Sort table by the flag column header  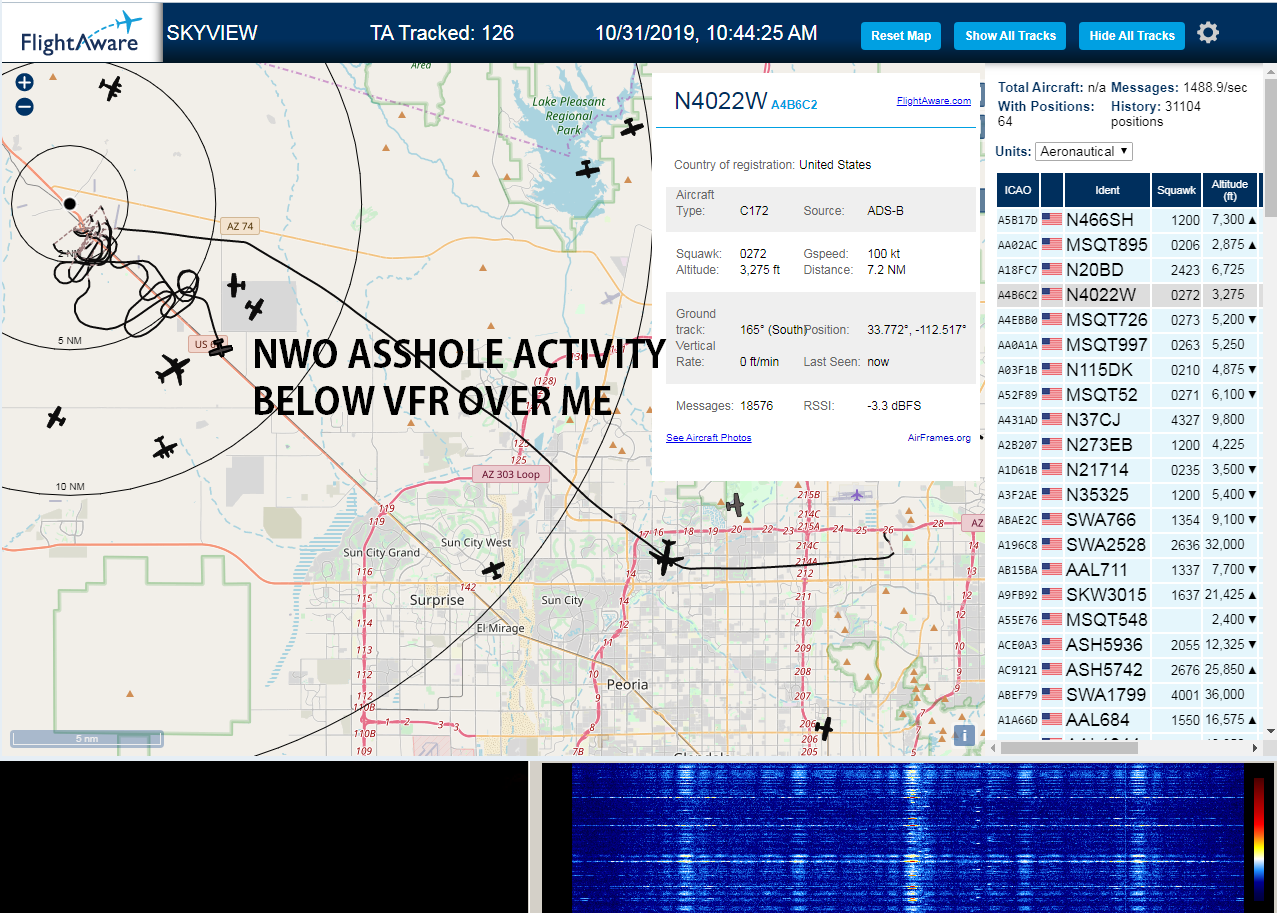[x=1051, y=189]
